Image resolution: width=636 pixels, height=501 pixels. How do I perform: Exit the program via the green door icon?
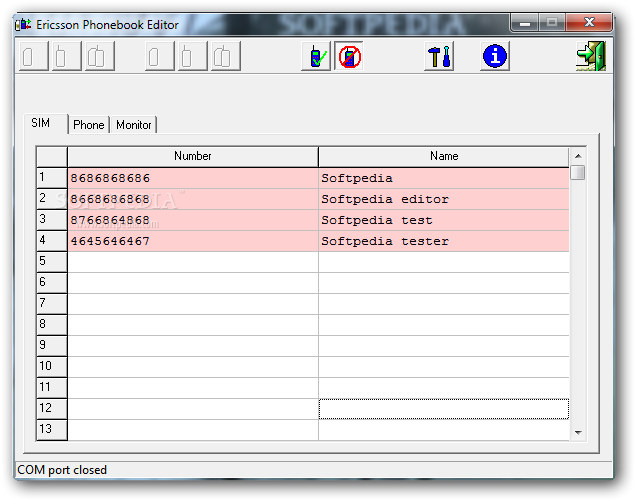coord(591,56)
